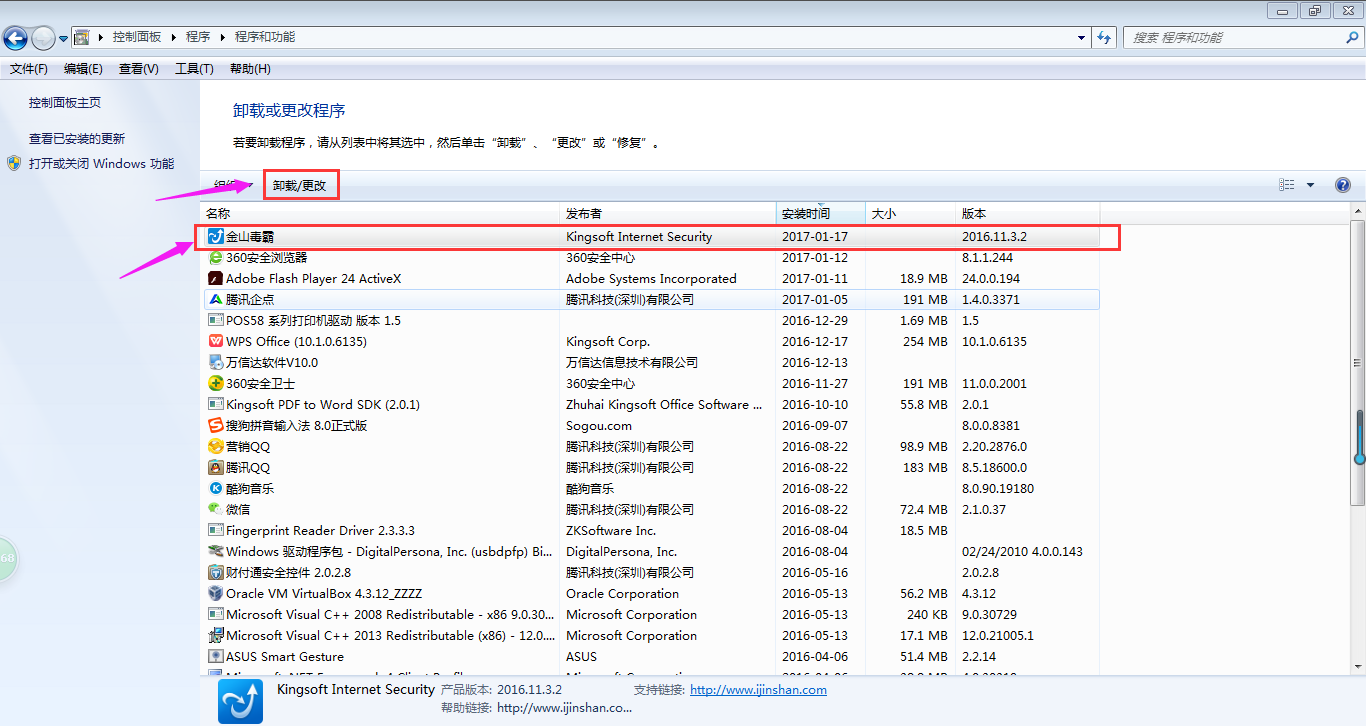Click the Windows 驱动程序包 DigitalPersona icon
The image size is (1366, 726).
coord(215,552)
